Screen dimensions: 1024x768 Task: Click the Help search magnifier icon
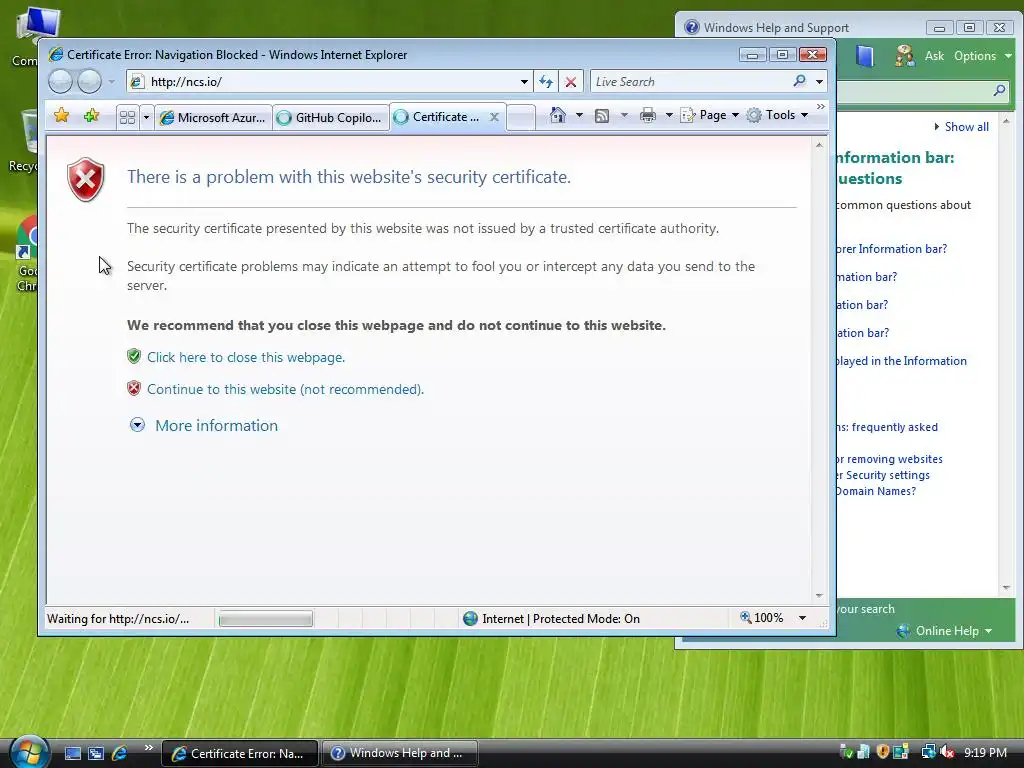[x=999, y=90]
